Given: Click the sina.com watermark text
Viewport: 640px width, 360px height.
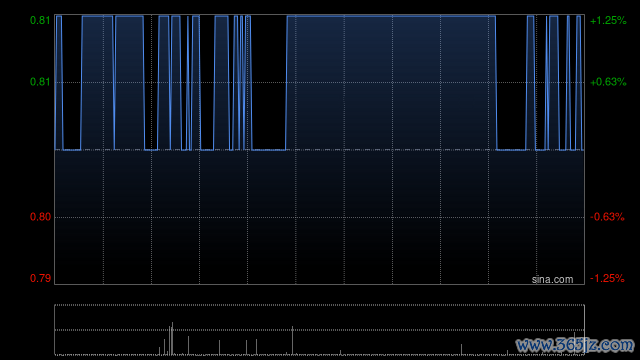Looking at the screenshot, I should [x=552, y=280].
